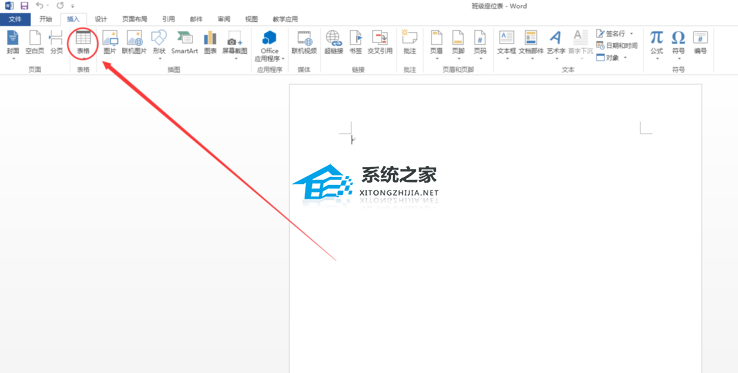Open the Customize Quick Access Toolbar arrow

coord(72,7)
